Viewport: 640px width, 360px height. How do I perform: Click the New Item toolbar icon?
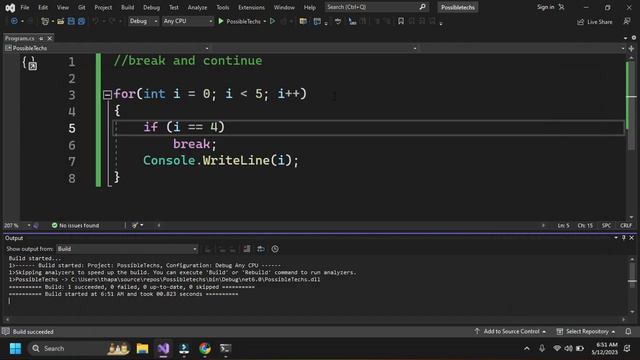pyautogui.click(x=45, y=21)
